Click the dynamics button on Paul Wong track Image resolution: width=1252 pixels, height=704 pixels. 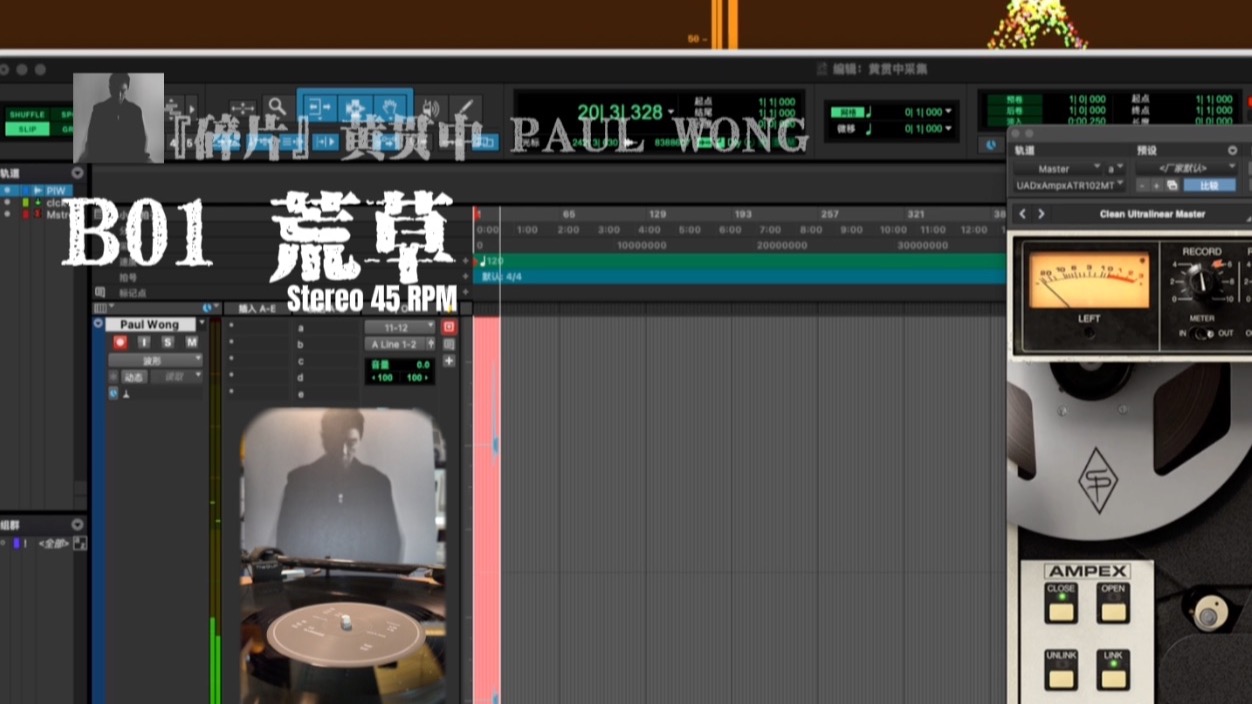click(133, 377)
